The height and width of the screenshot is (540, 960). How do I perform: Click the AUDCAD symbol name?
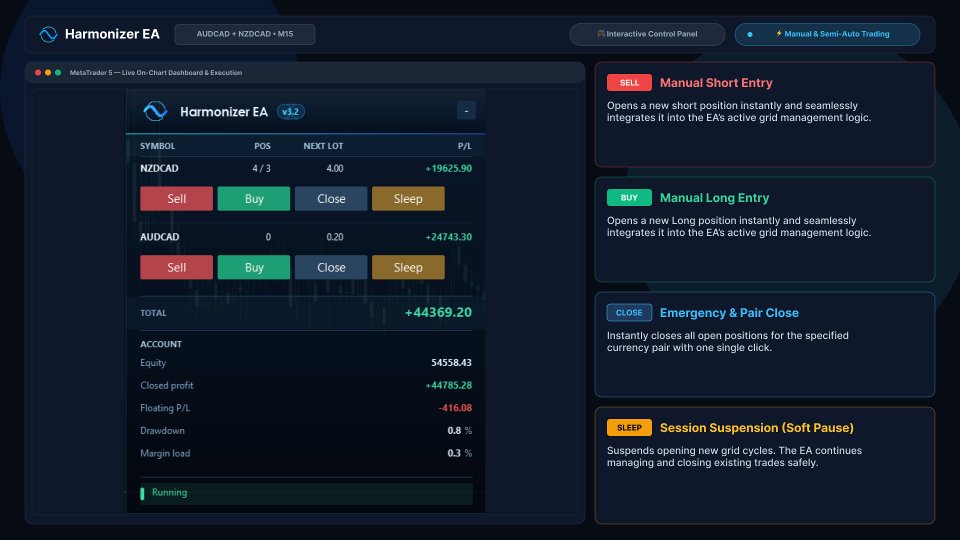tap(160, 237)
